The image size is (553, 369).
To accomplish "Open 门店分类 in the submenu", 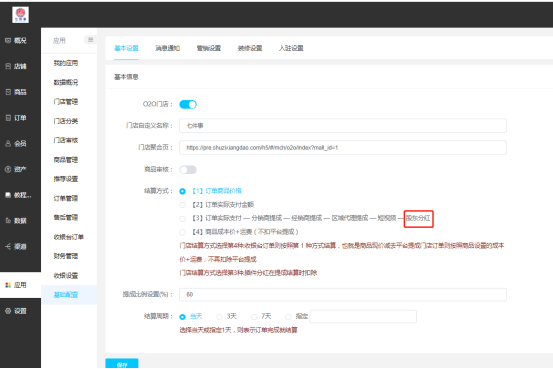I will (66, 121).
